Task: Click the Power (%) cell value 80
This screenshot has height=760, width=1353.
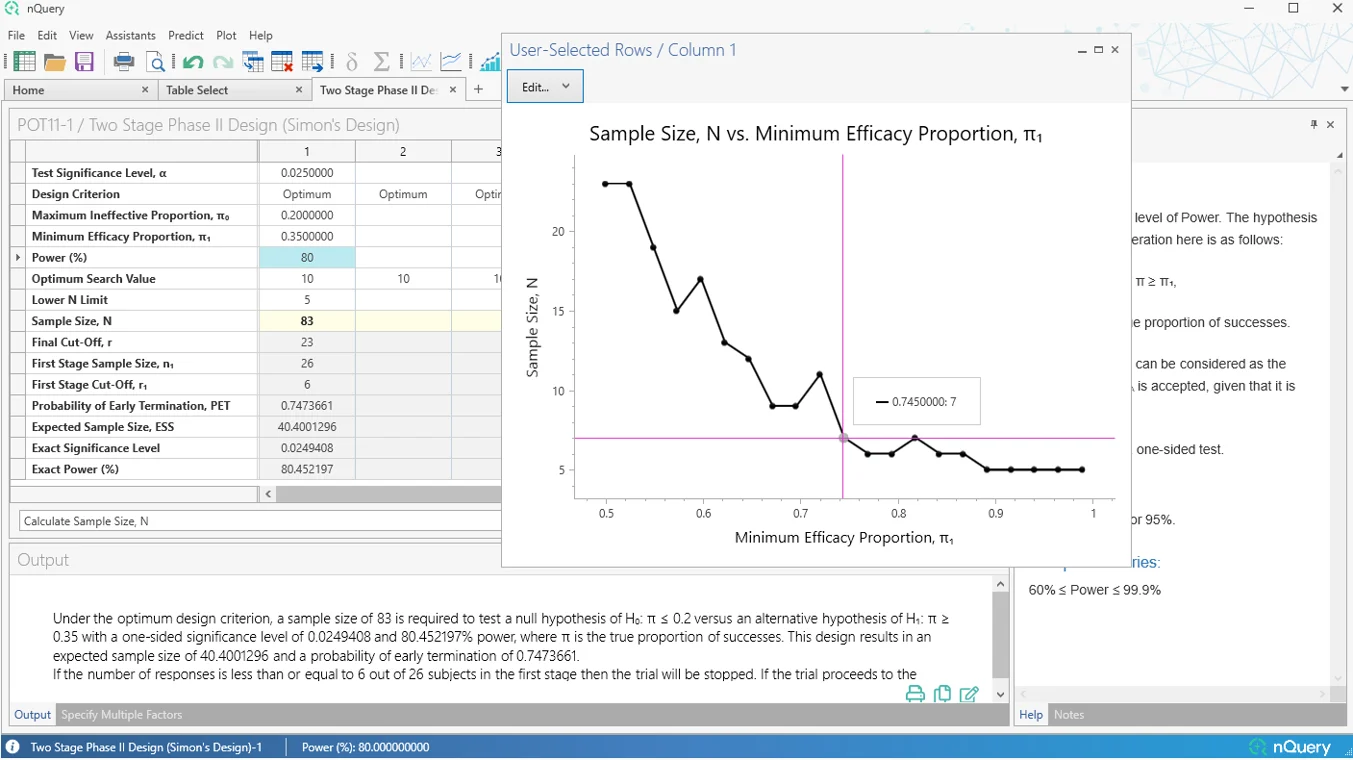Action: coord(307,258)
